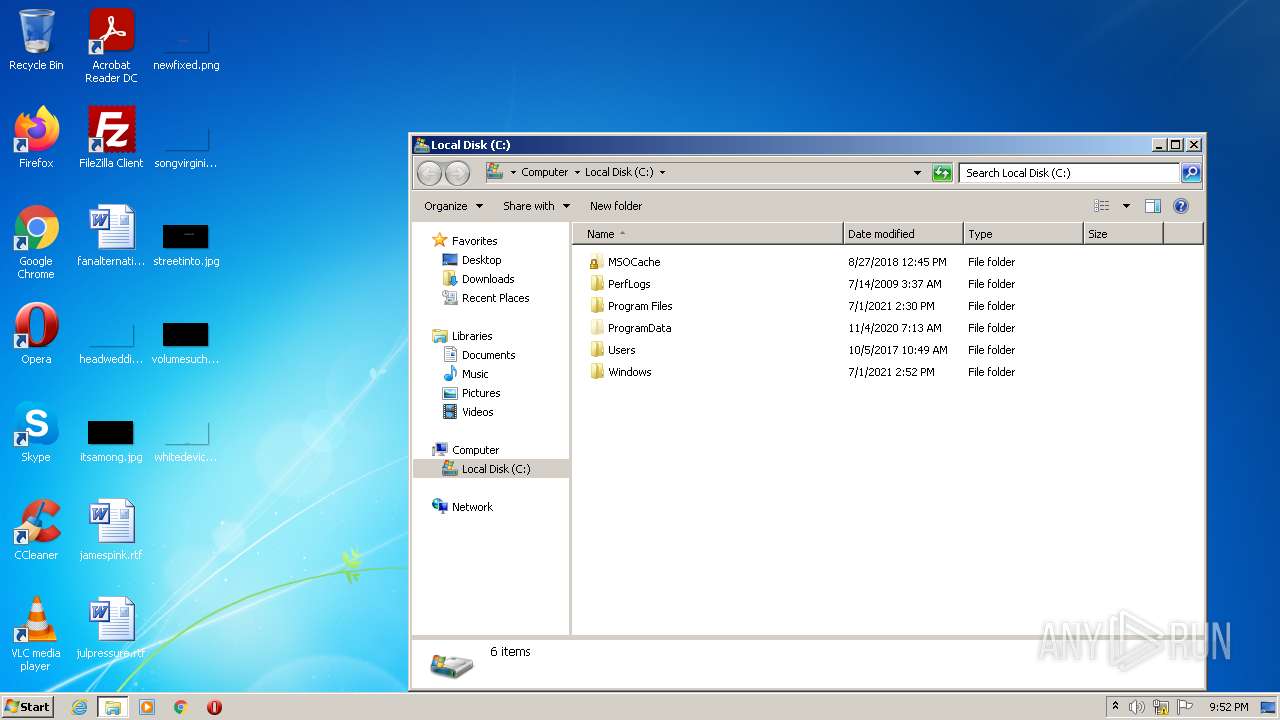
Task: Expand address bar history dropdown
Action: point(917,173)
